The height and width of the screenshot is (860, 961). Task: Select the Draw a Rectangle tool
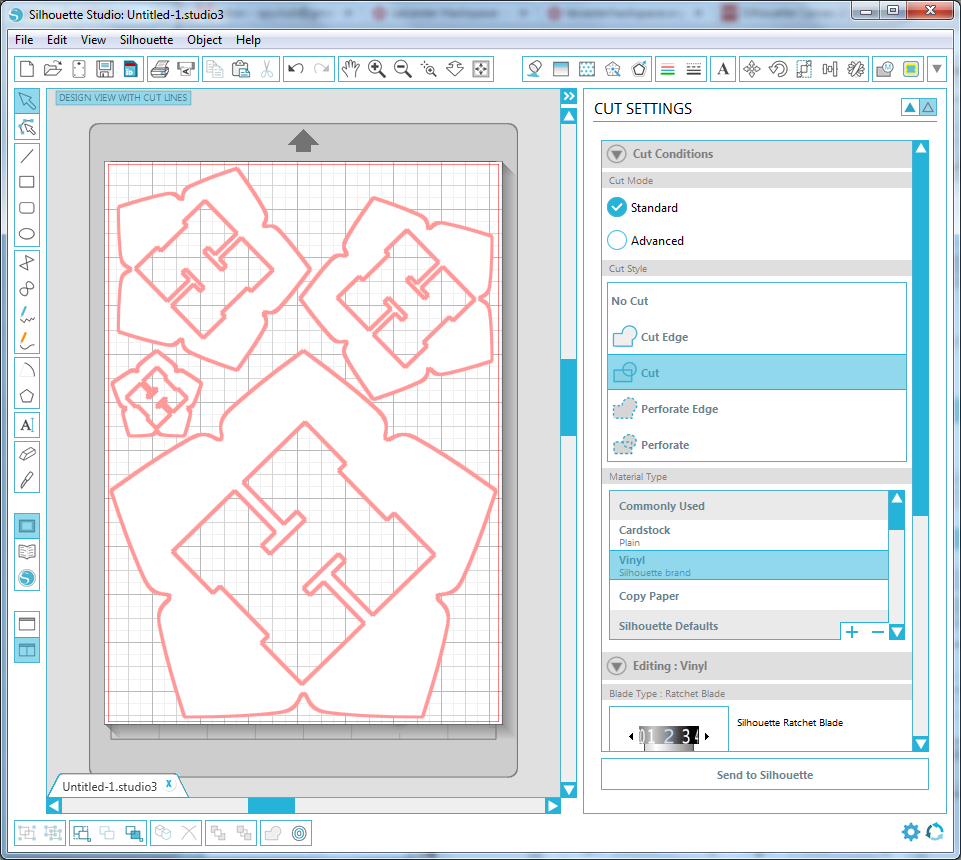coord(27,182)
